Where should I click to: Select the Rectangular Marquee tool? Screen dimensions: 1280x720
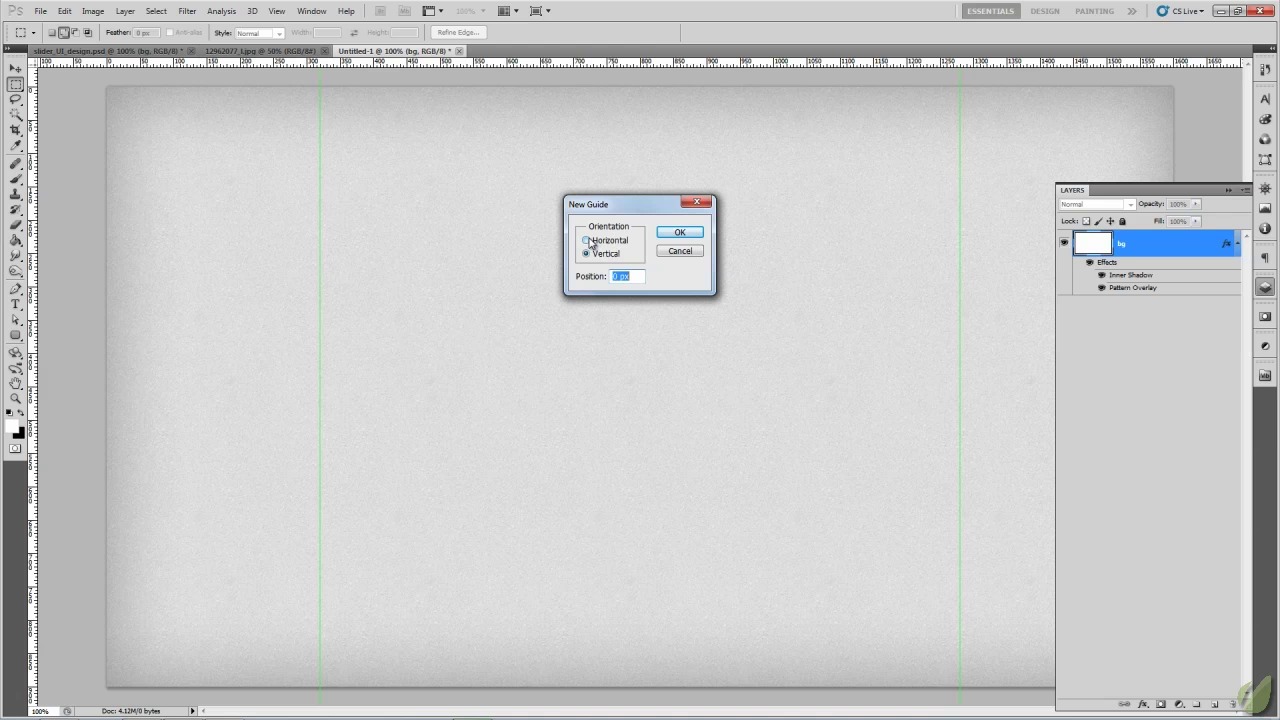click(x=15, y=84)
